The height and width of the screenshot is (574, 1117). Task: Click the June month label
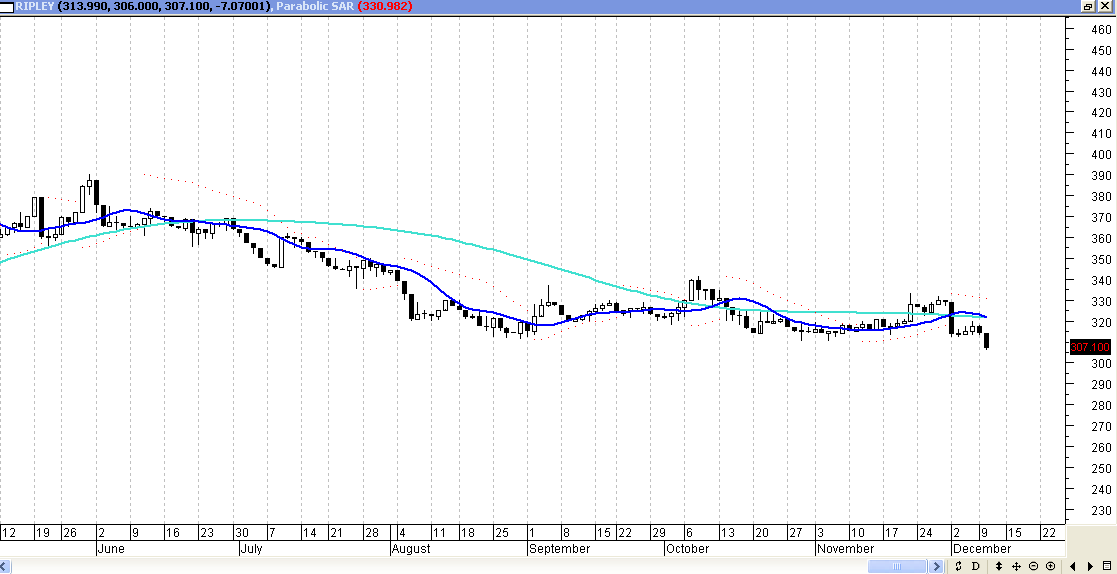tap(110, 549)
